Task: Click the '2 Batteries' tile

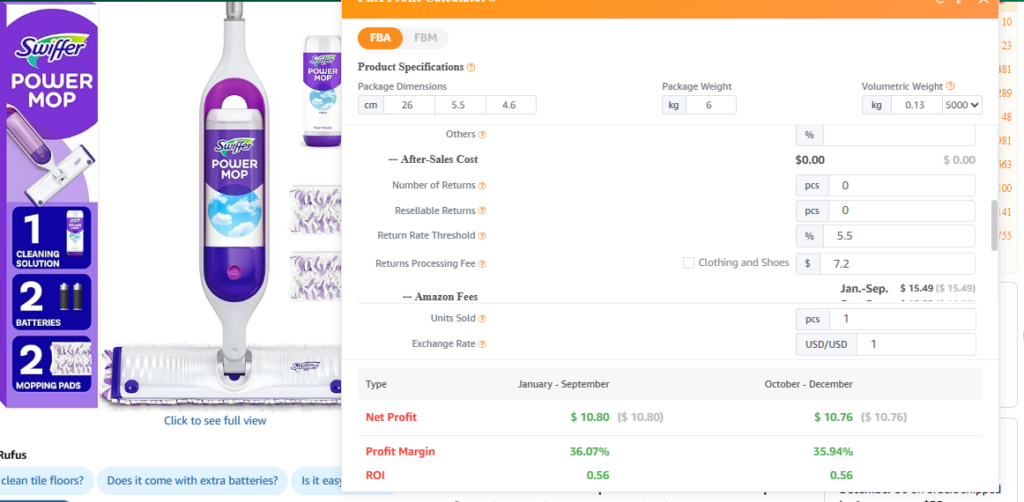Action: coord(52,302)
